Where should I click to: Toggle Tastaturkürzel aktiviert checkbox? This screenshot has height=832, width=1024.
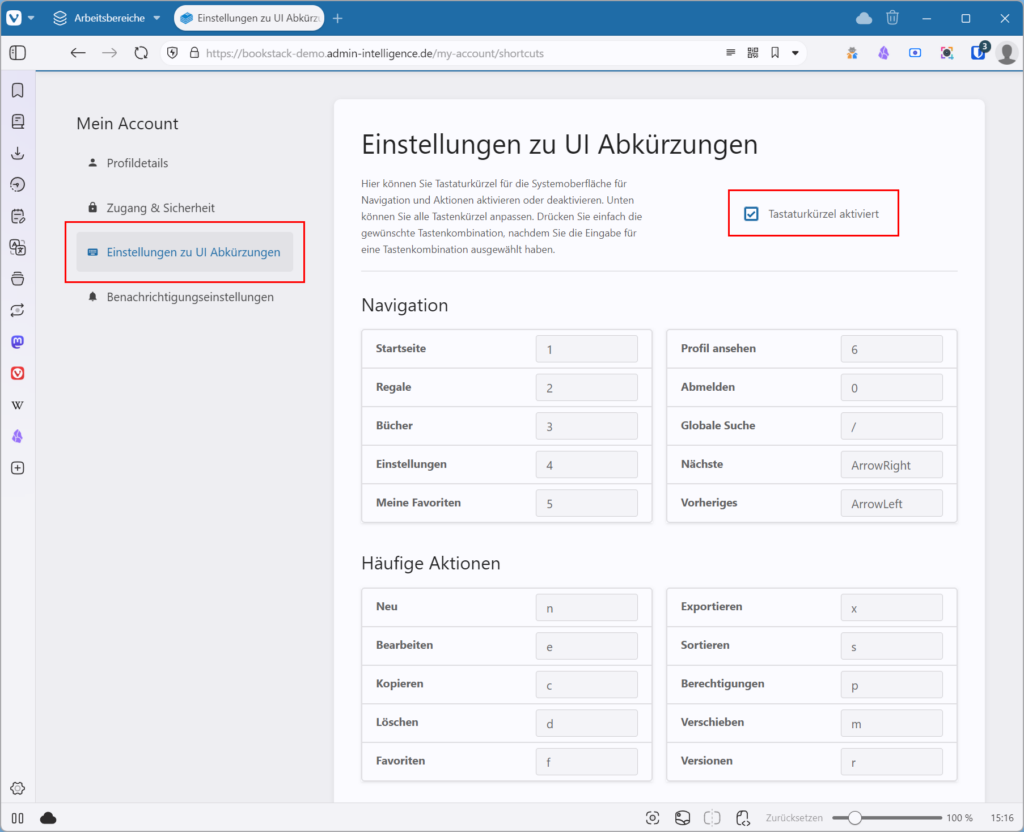click(751, 214)
